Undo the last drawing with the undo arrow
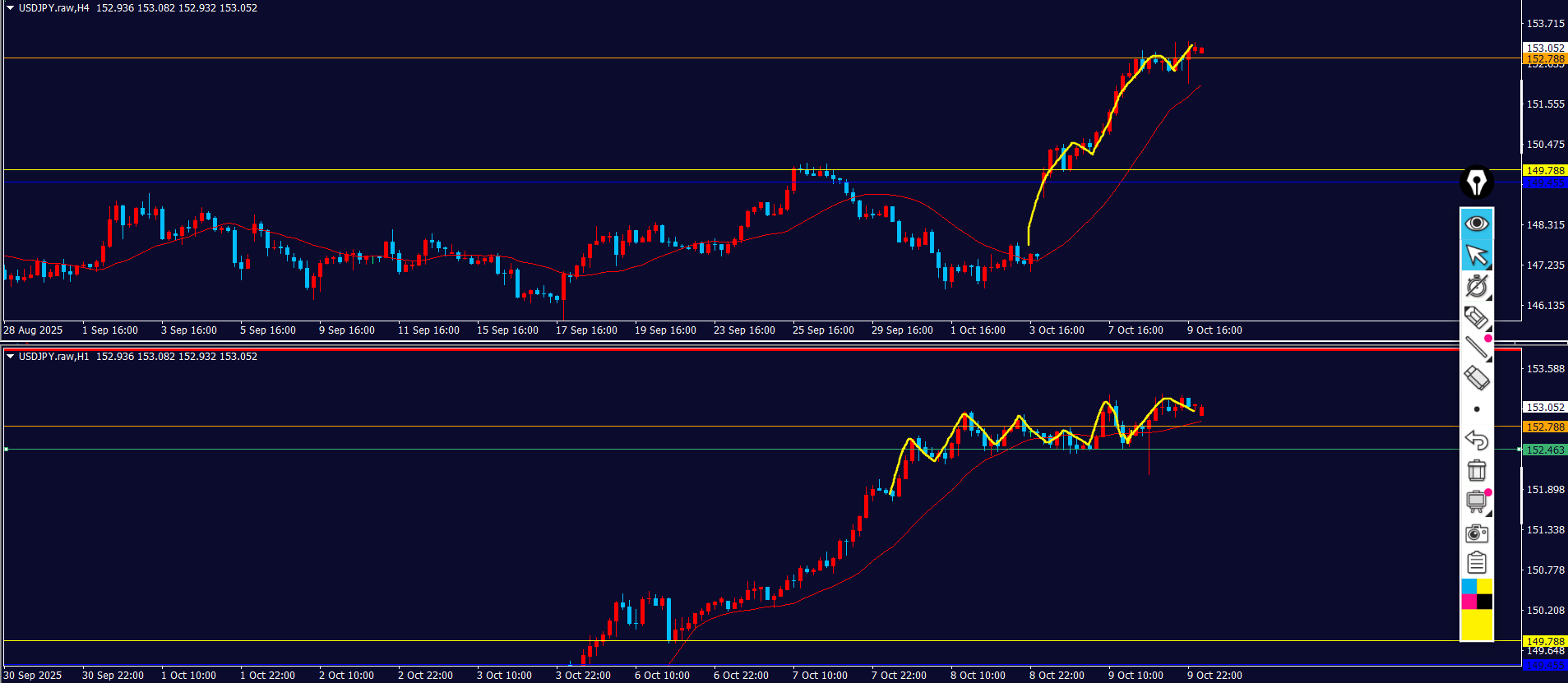1568x683 pixels. (1476, 440)
